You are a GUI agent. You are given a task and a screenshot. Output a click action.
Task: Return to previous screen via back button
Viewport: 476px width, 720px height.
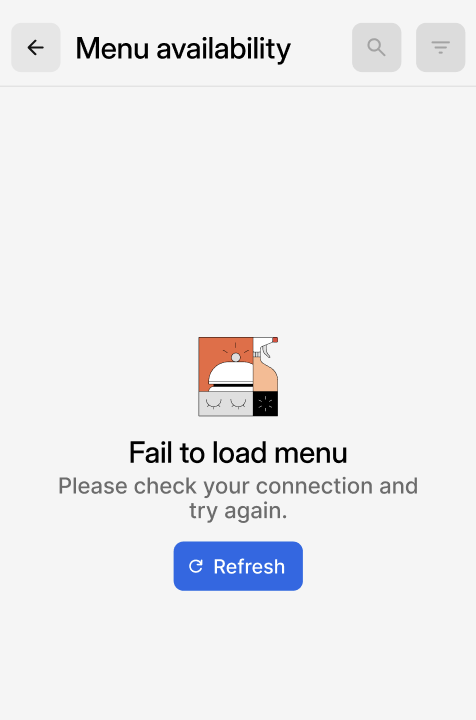36,47
